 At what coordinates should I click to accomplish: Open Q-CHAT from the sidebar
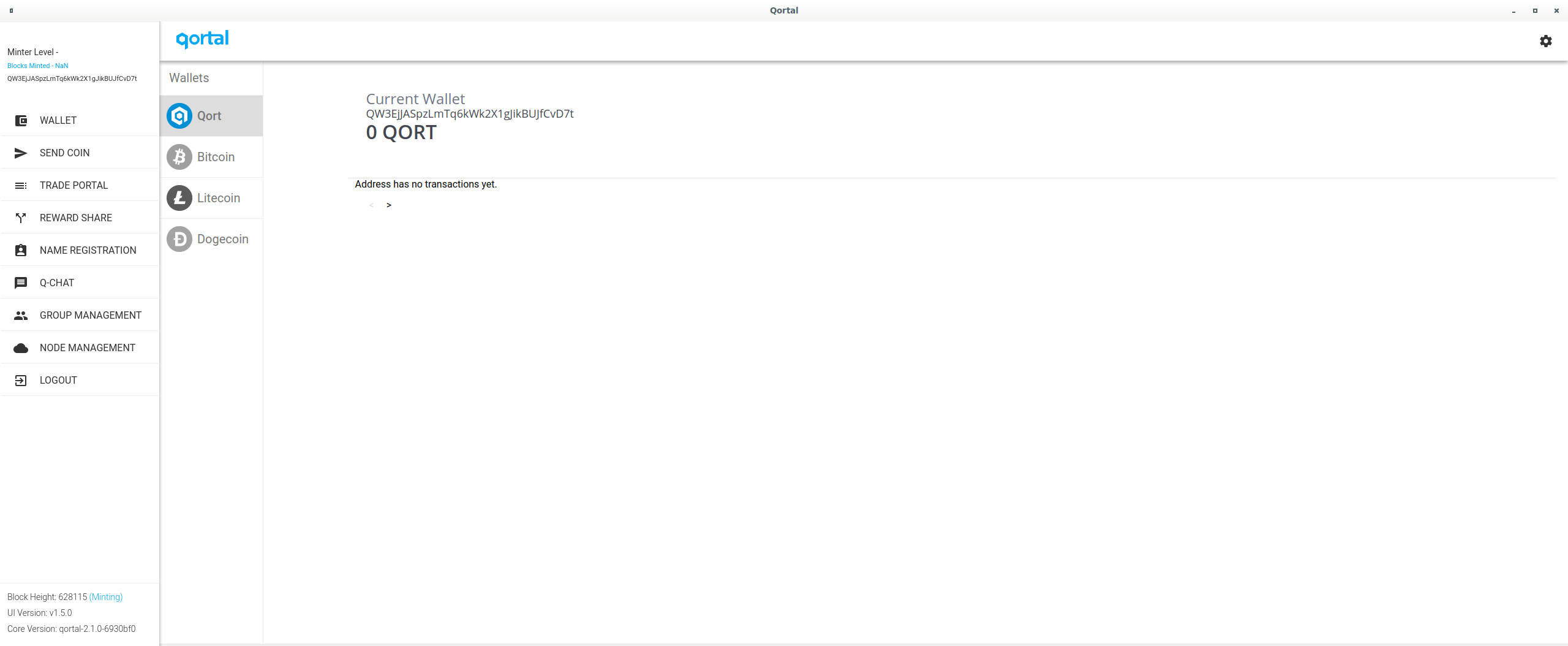click(80, 283)
